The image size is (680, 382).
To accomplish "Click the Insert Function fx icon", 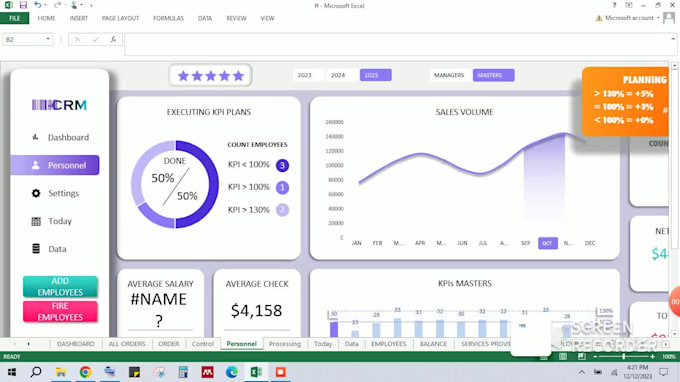I will pyautogui.click(x=113, y=39).
